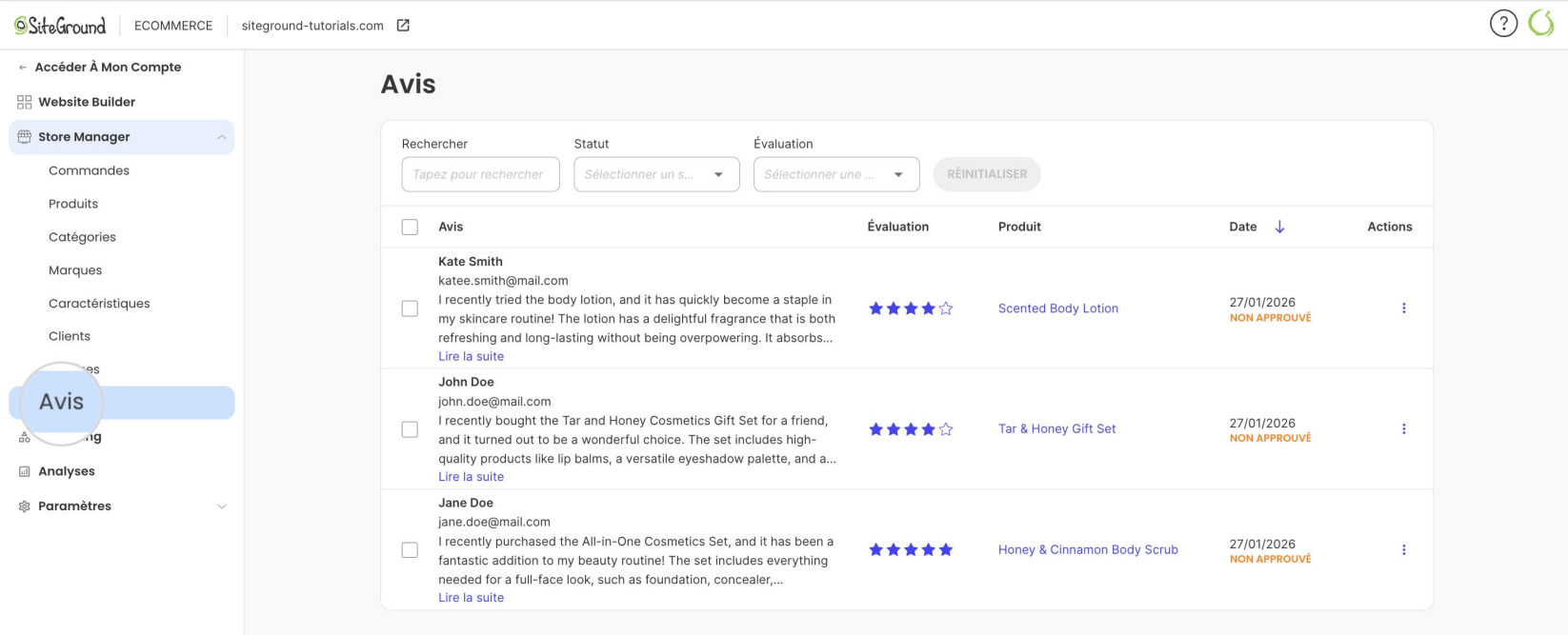Click jane.doe@mail.com email text
The image size is (1568, 635).
click(494, 522)
